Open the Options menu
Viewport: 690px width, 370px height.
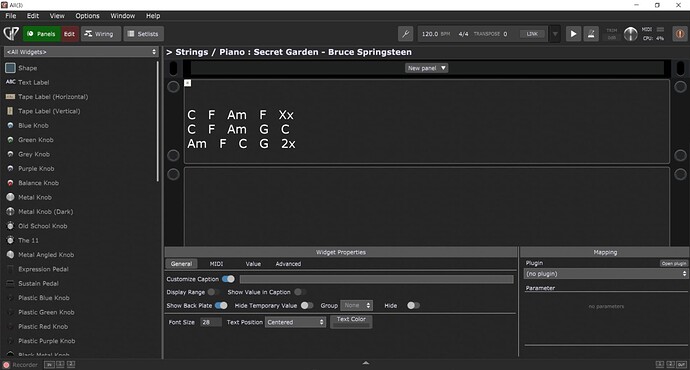coord(87,16)
